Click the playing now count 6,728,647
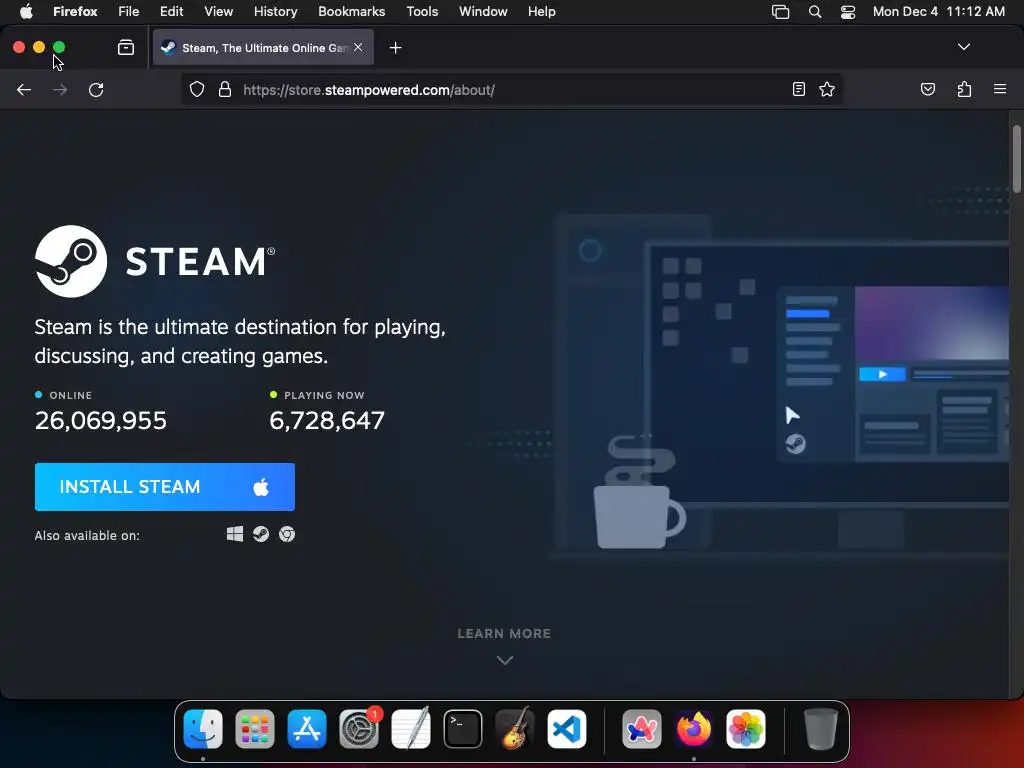 (x=327, y=420)
